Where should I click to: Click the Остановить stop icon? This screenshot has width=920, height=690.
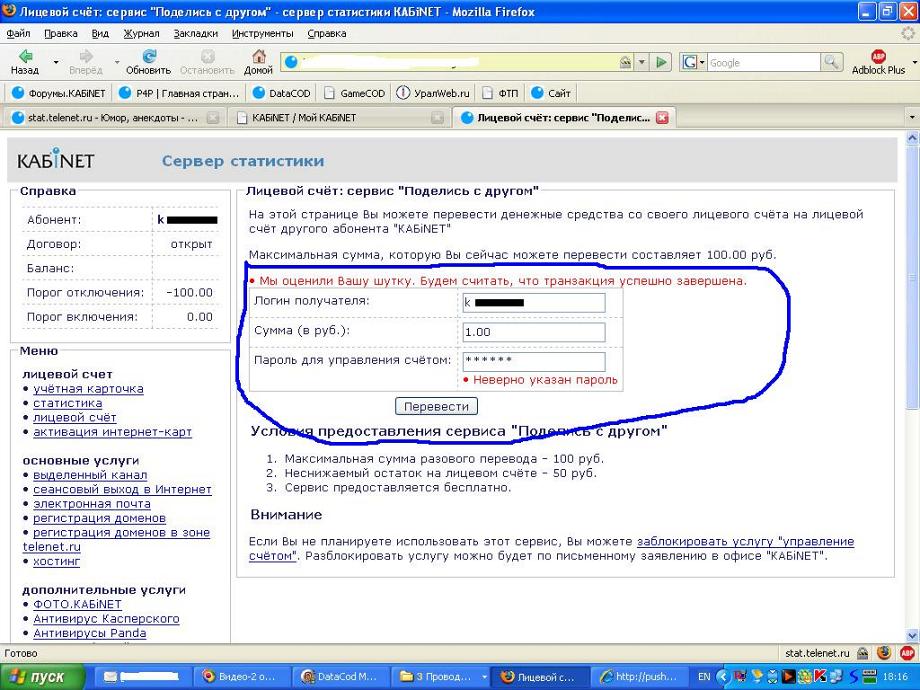coord(207,62)
